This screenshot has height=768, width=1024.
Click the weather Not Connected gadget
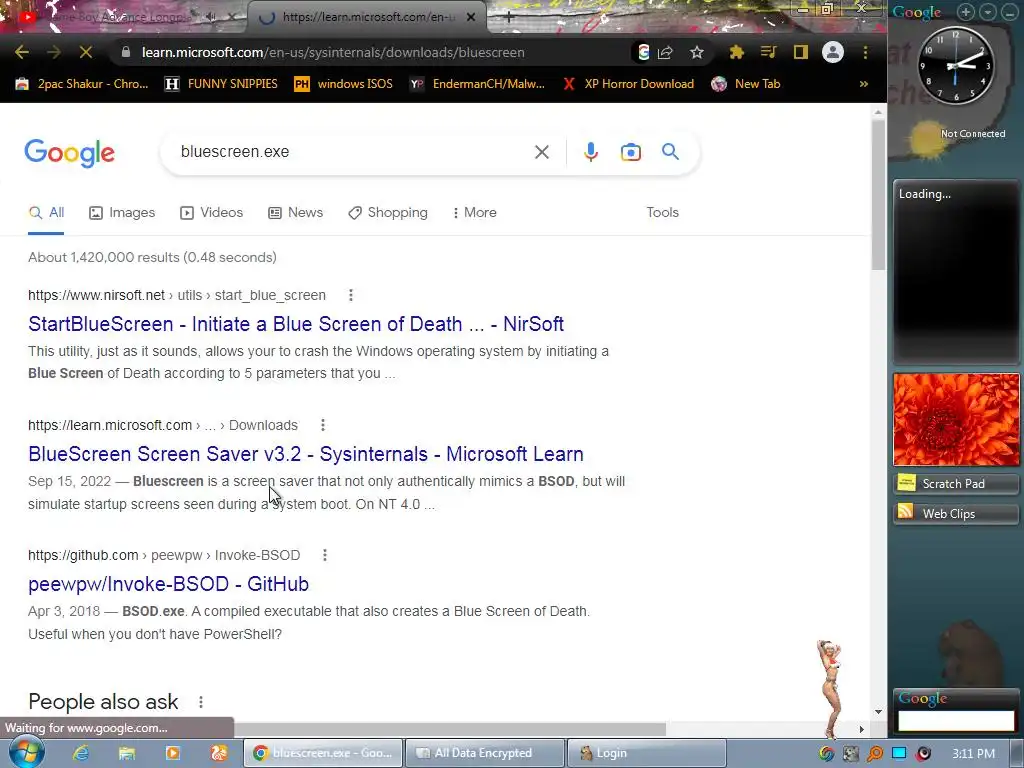point(957,138)
